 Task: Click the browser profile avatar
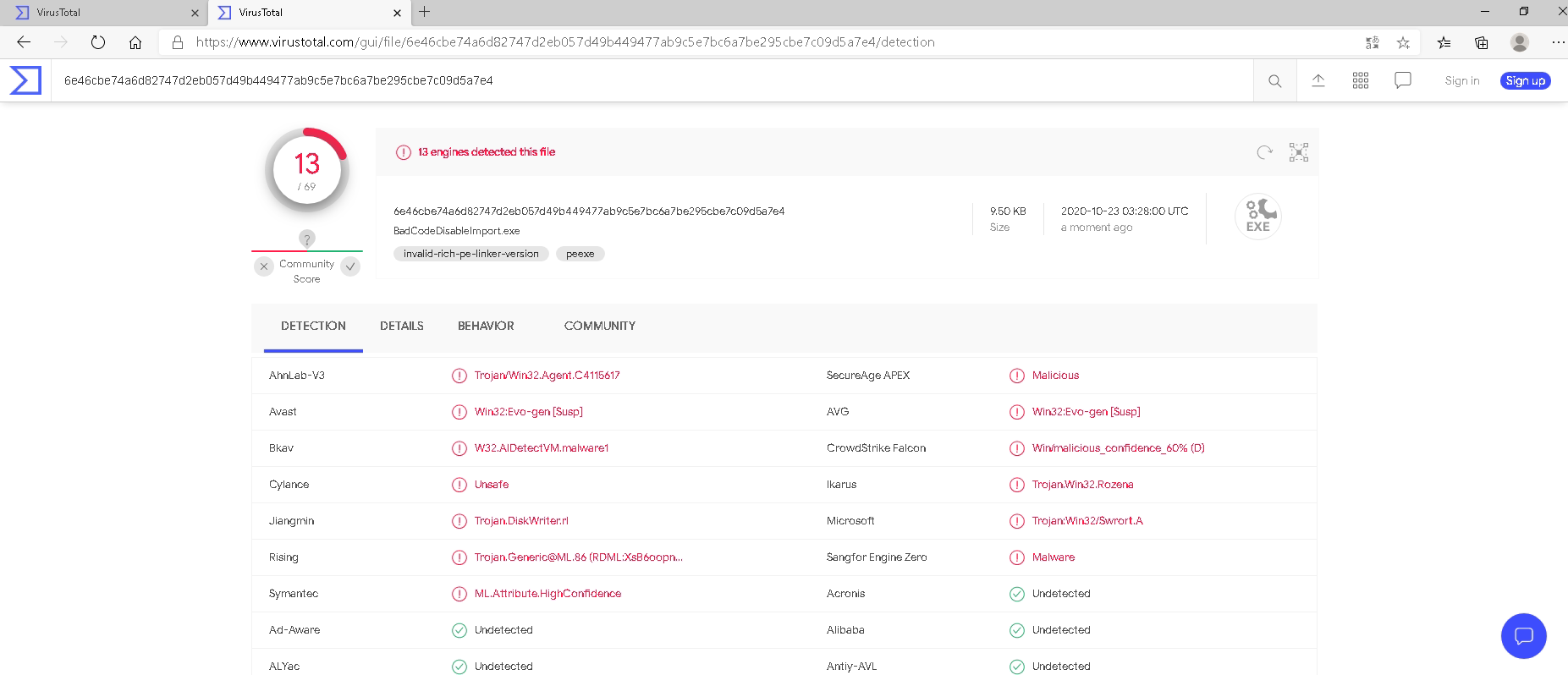click(1520, 42)
